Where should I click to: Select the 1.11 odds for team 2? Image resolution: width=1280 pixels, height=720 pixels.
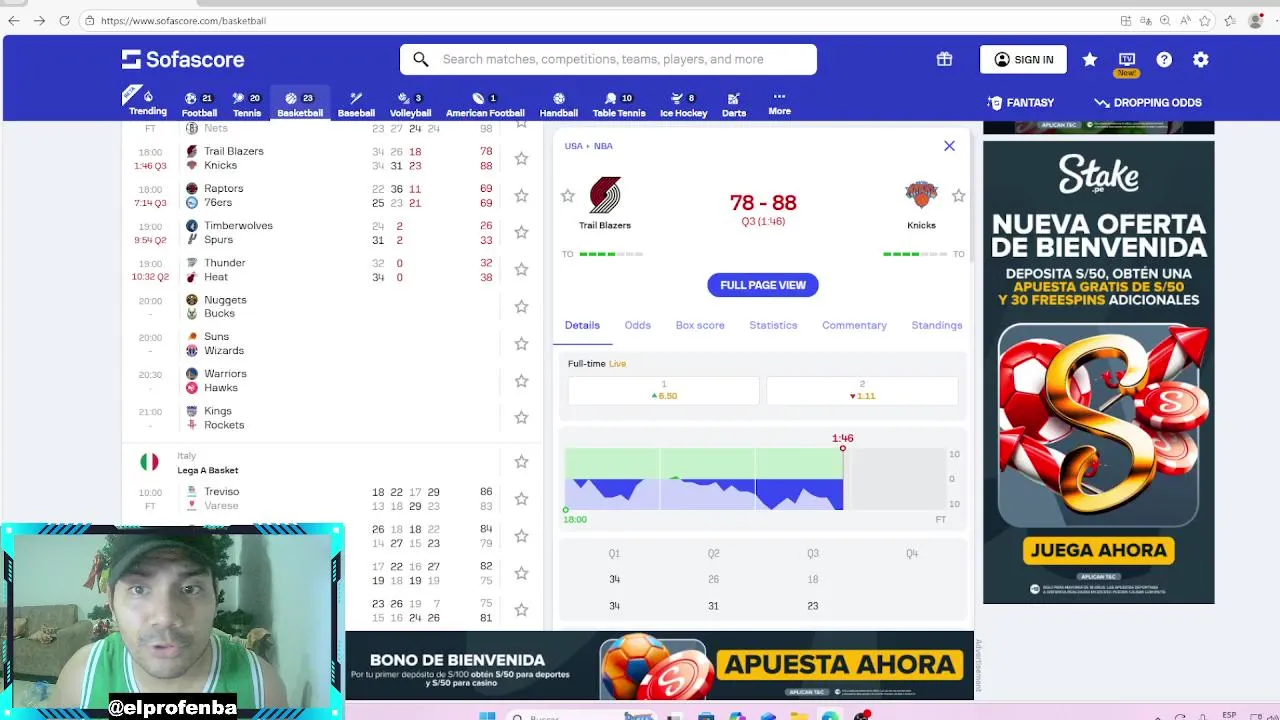862,390
